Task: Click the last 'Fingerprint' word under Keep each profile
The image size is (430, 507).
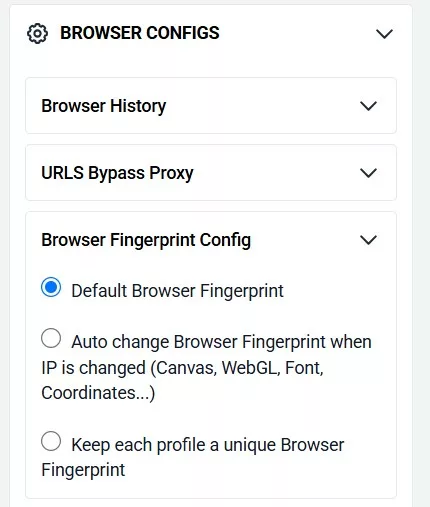Action: pos(83,470)
